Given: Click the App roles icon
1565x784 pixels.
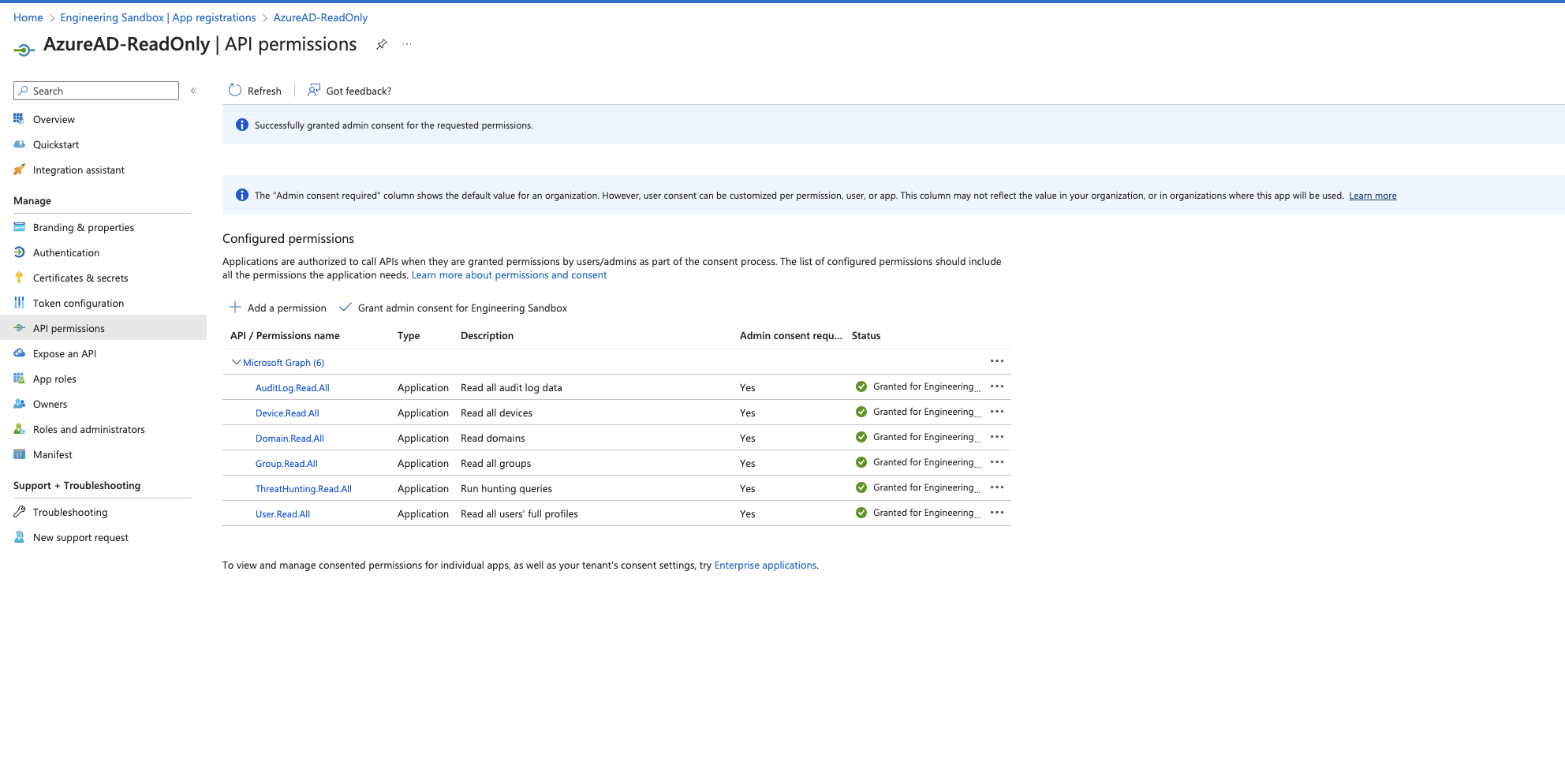Looking at the screenshot, I should tap(19, 379).
